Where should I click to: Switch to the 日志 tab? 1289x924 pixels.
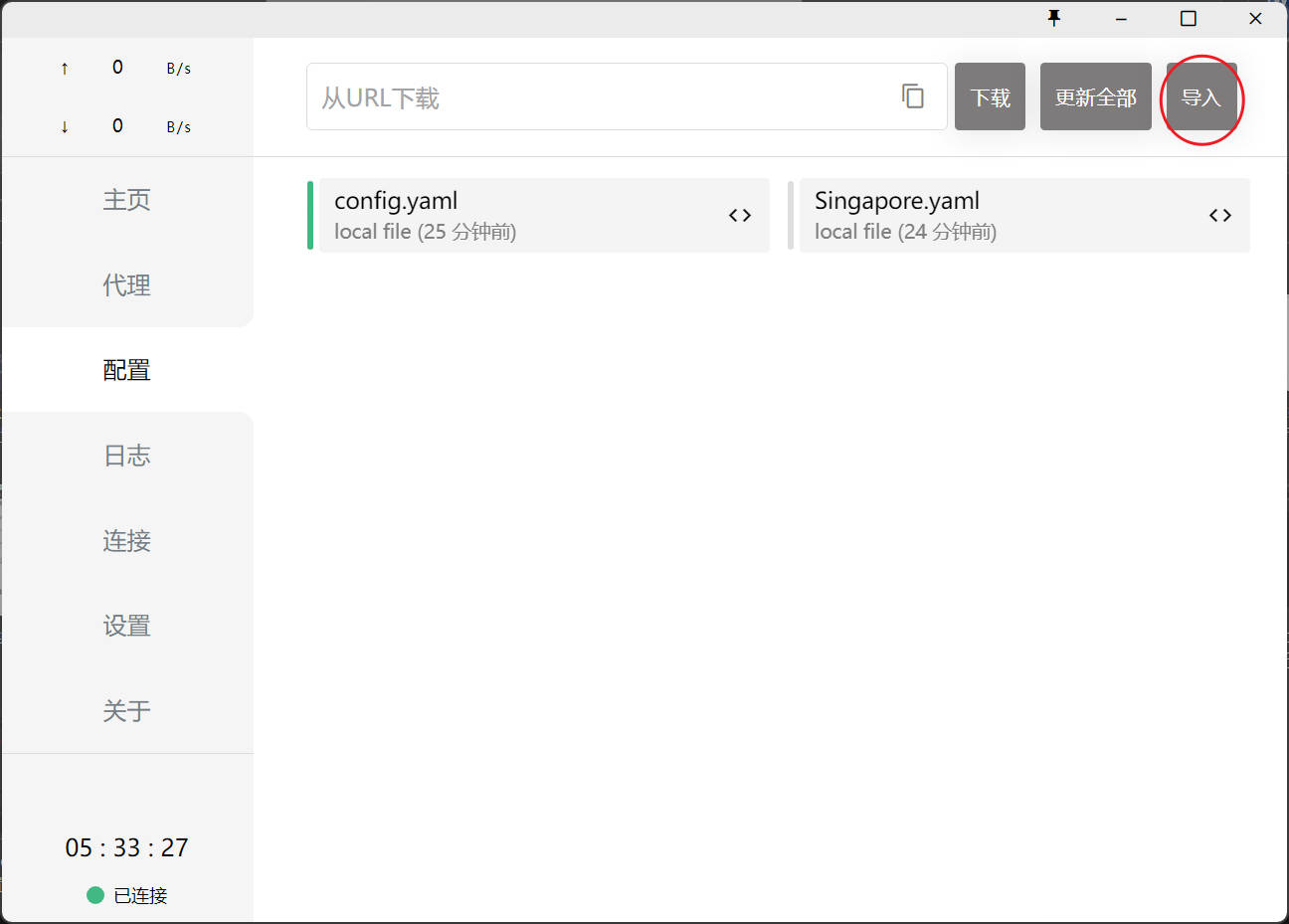[126, 456]
